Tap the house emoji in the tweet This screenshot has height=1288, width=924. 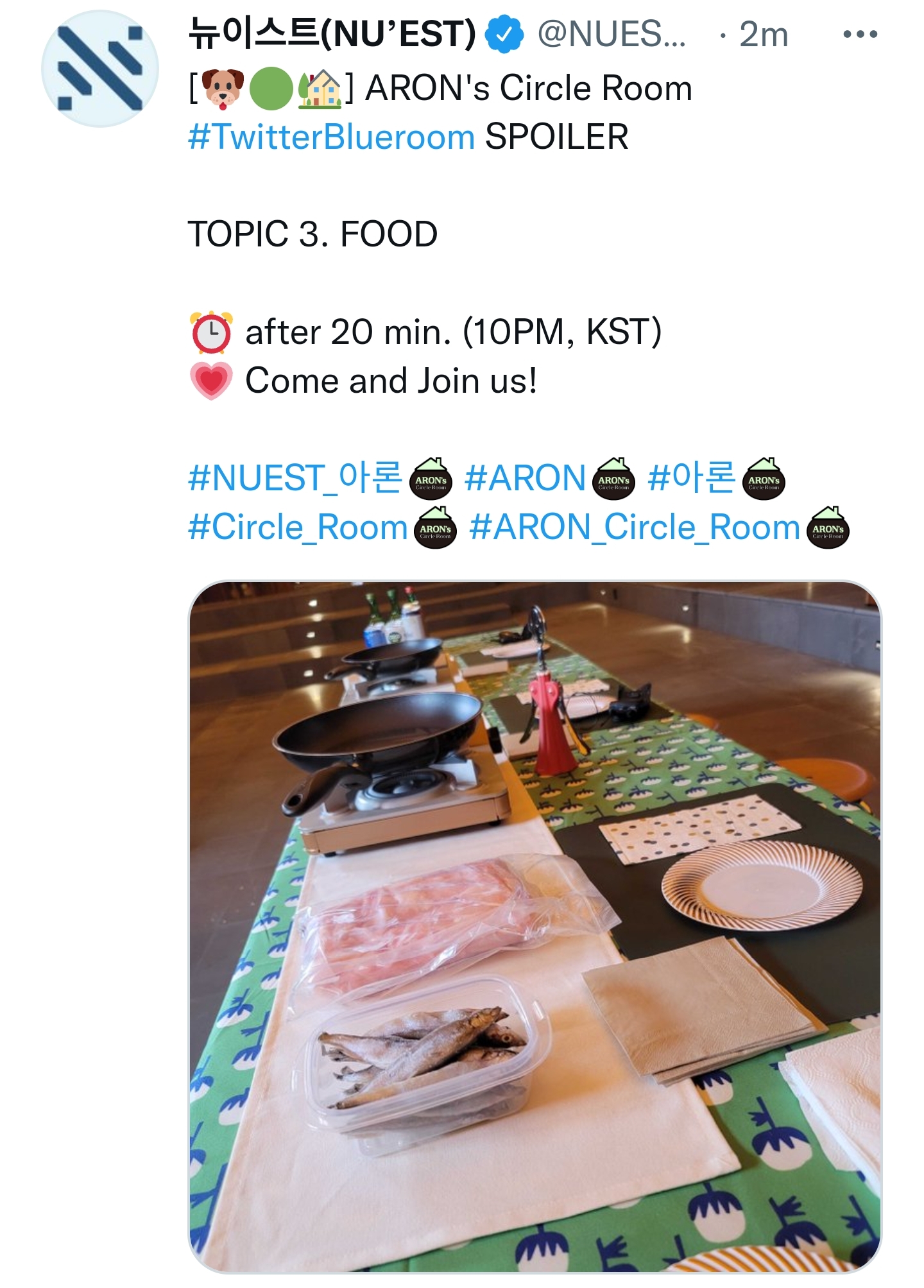point(320,88)
